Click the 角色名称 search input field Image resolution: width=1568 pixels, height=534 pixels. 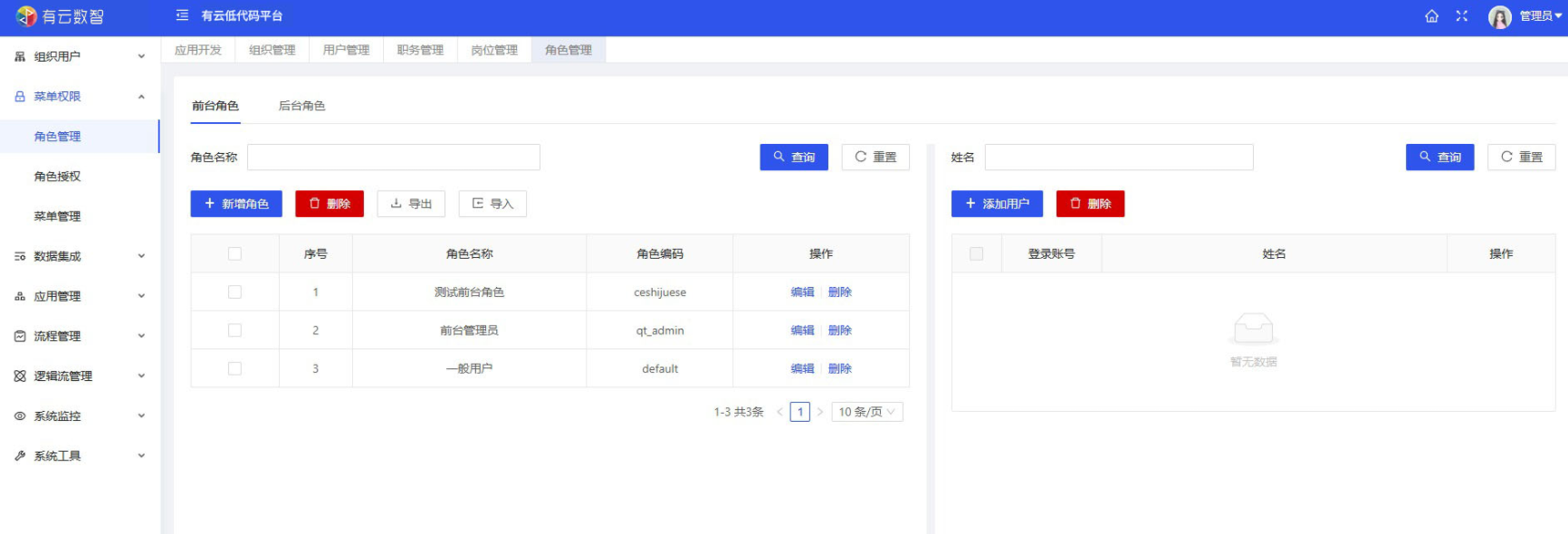[x=393, y=157]
